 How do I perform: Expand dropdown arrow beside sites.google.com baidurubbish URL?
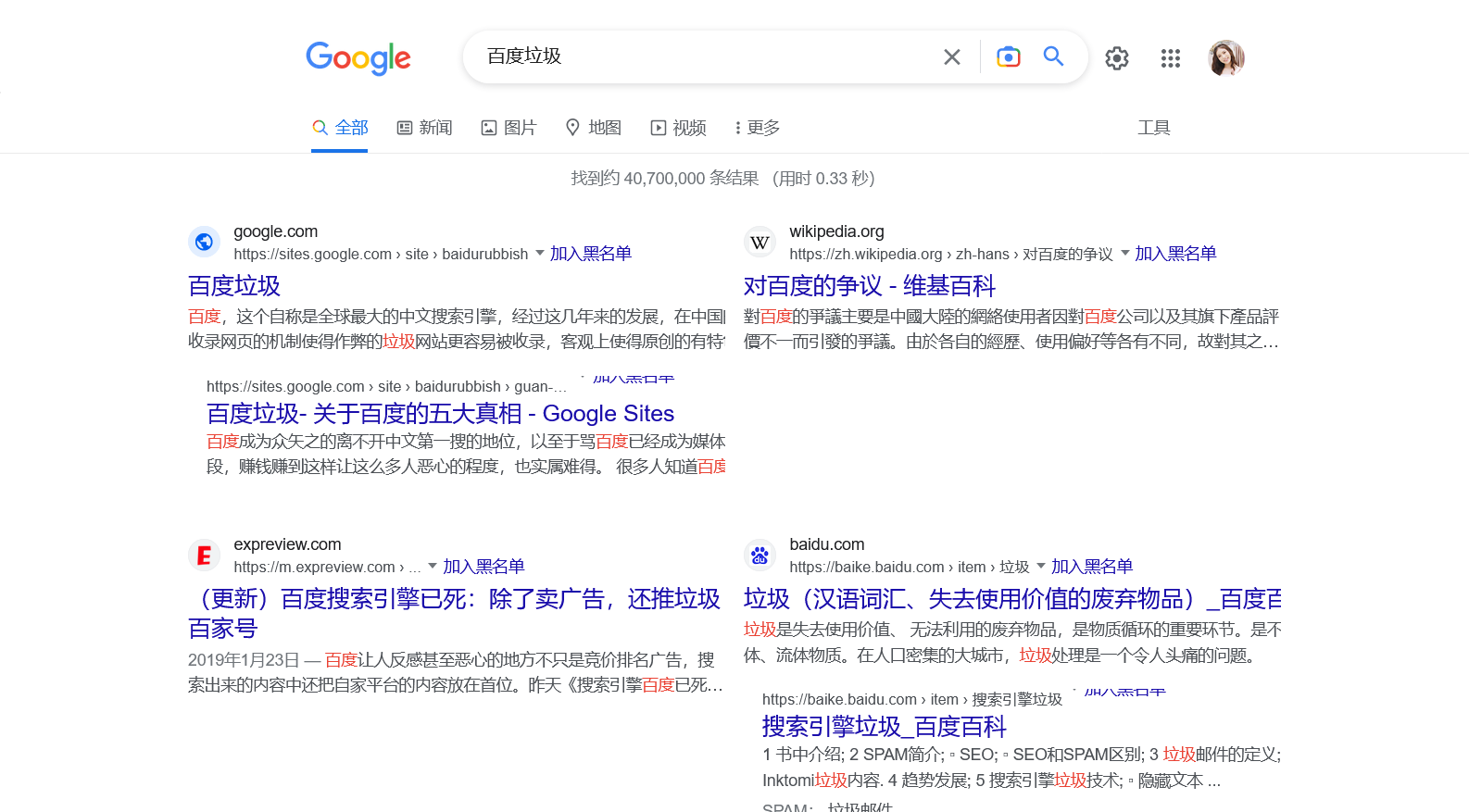(x=539, y=253)
